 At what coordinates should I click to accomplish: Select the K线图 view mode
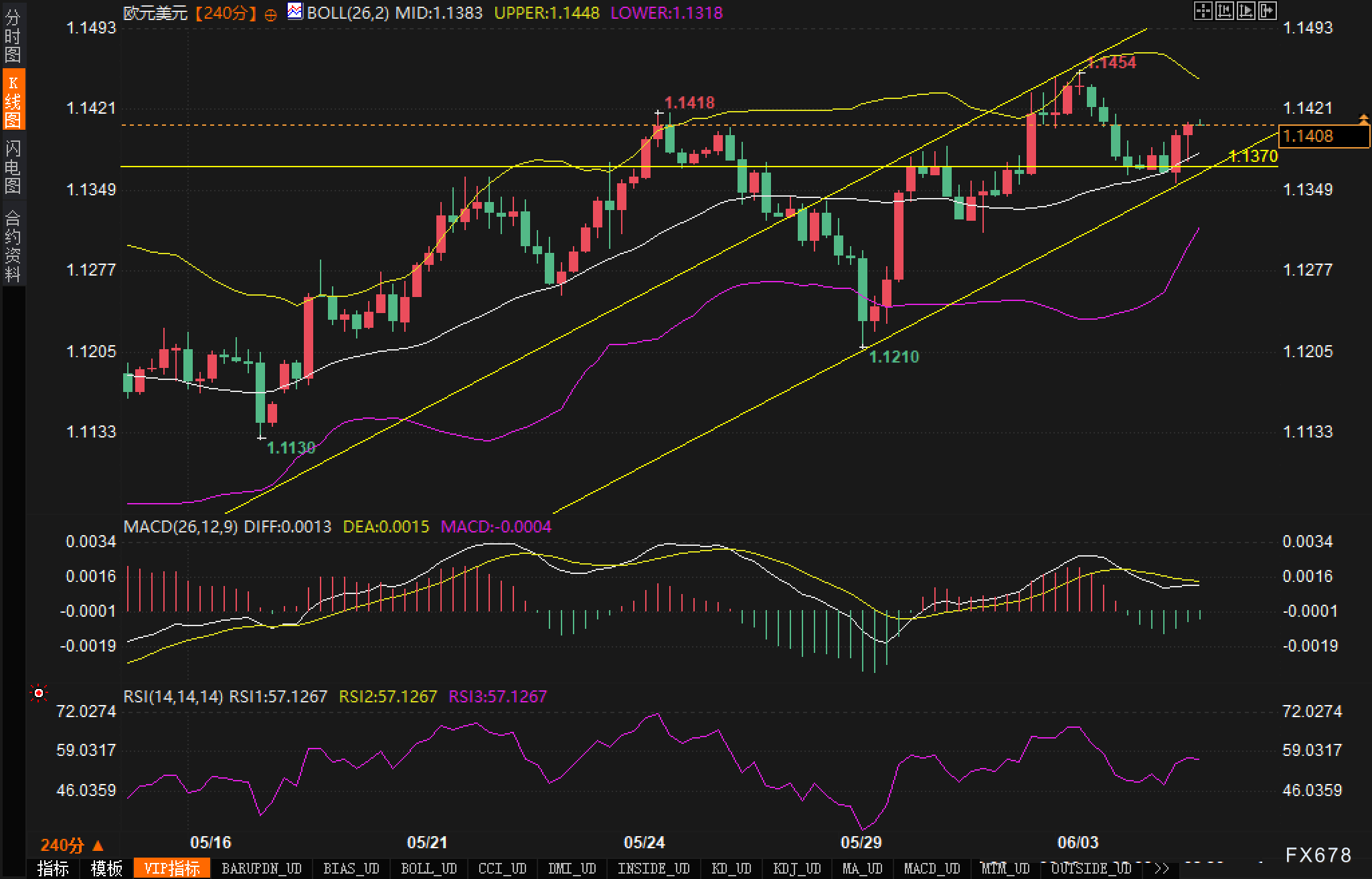coord(12,100)
